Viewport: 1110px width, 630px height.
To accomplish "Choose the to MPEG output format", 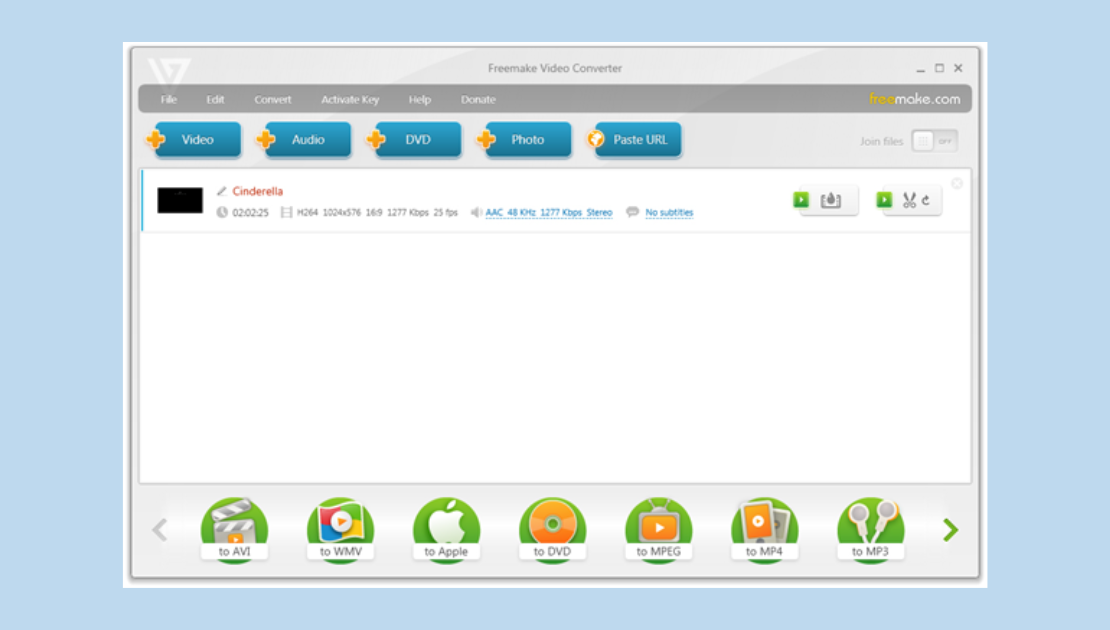I will point(658,530).
